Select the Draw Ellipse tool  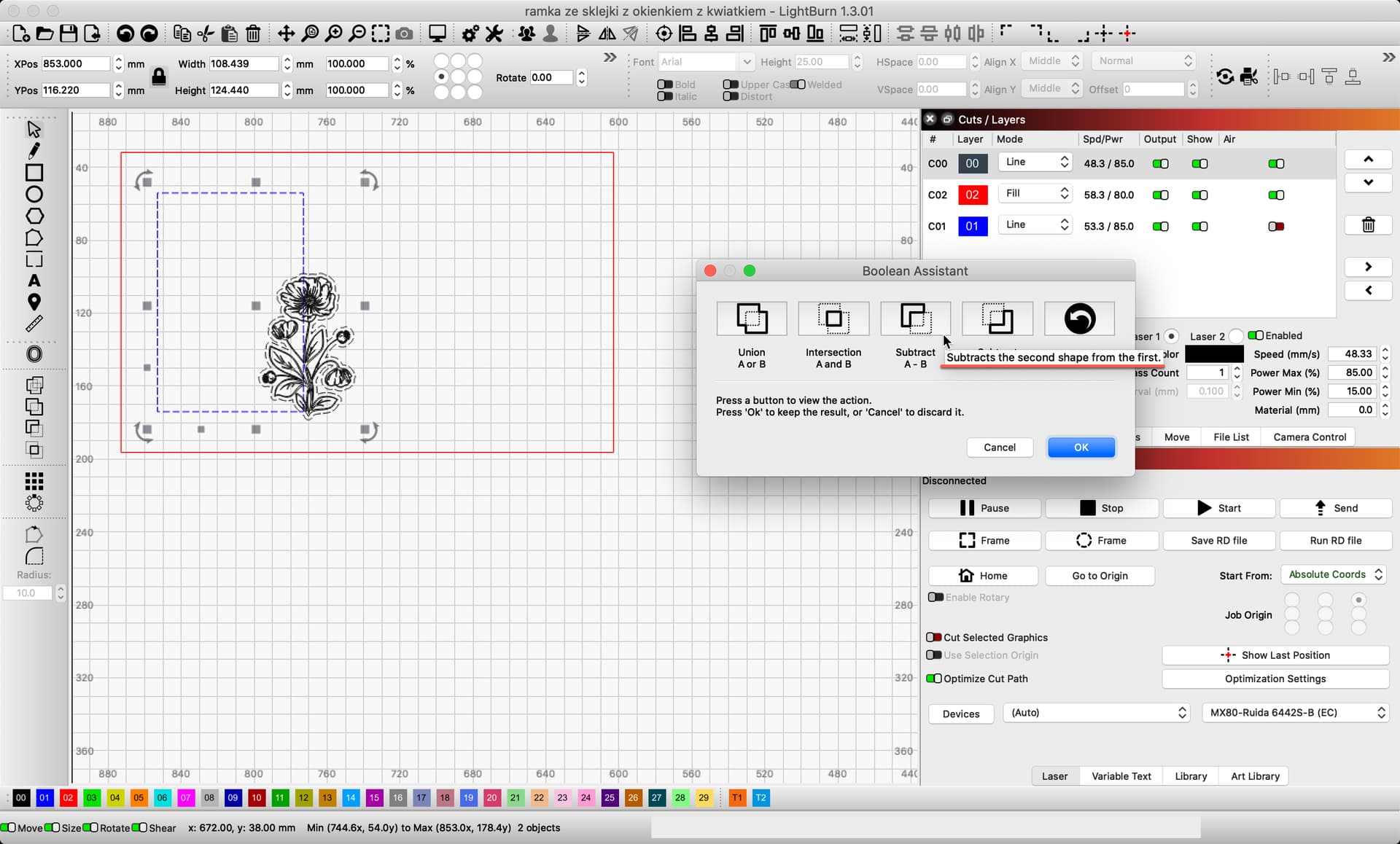[34, 195]
